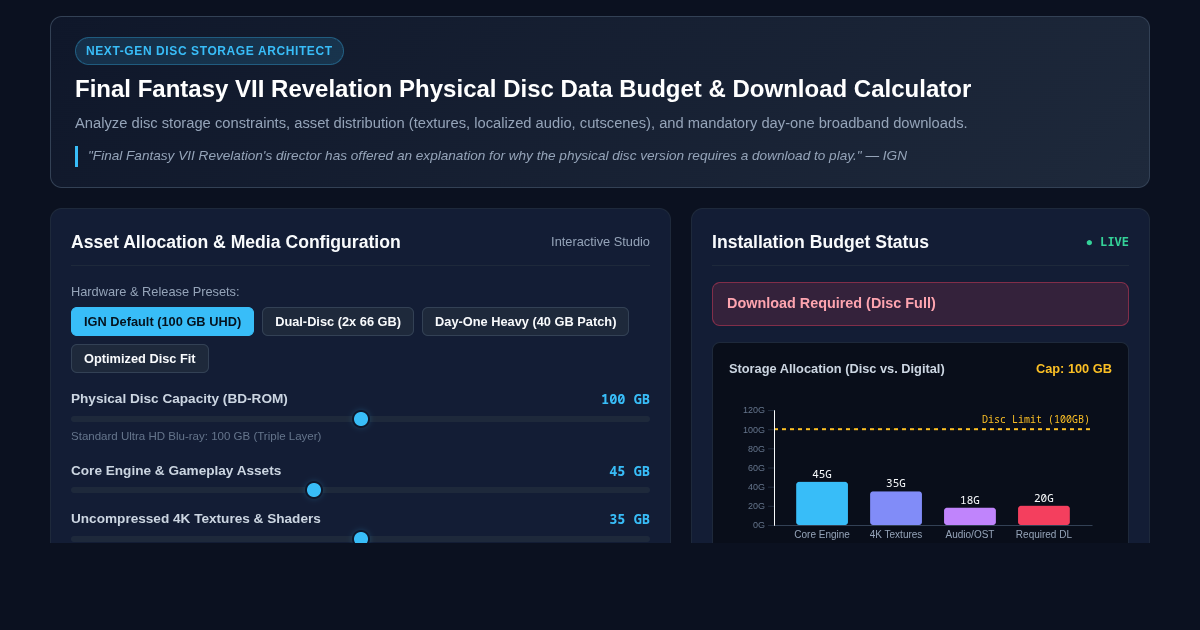Image resolution: width=1200 pixels, height=630 pixels.
Task: Click the Standard Ultra HD Blu-ray hint text
Action: coord(196,436)
